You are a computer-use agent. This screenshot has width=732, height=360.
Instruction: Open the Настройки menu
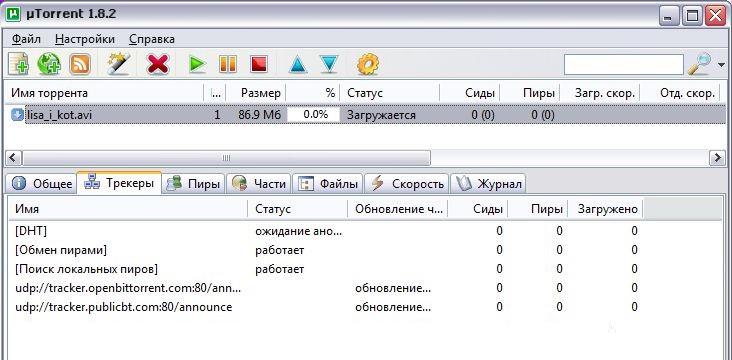pyautogui.click(x=84, y=39)
